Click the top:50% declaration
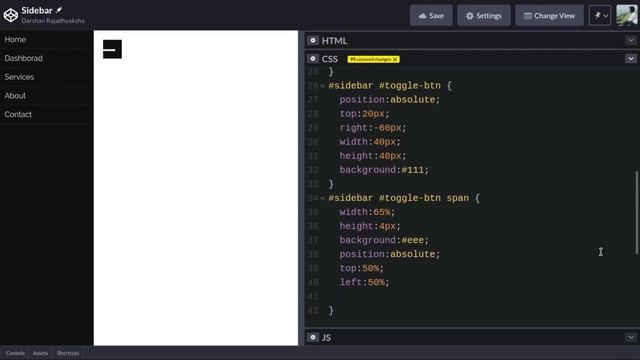 [362, 268]
